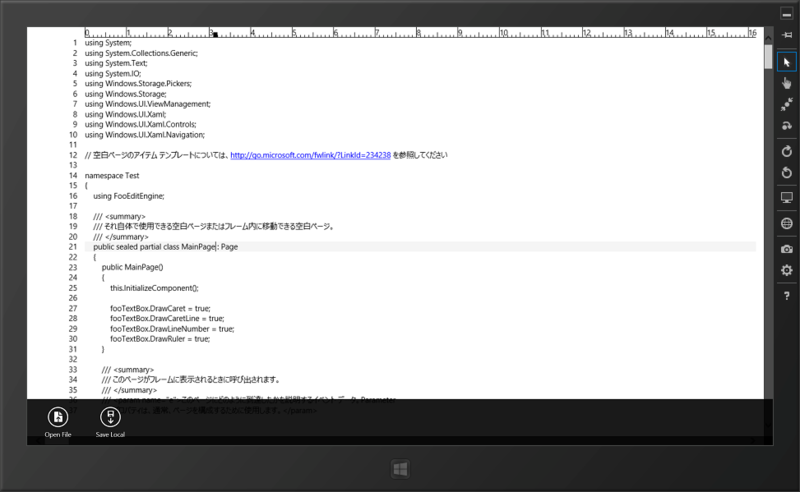Click 'namespace Test' text

point(112,176)
